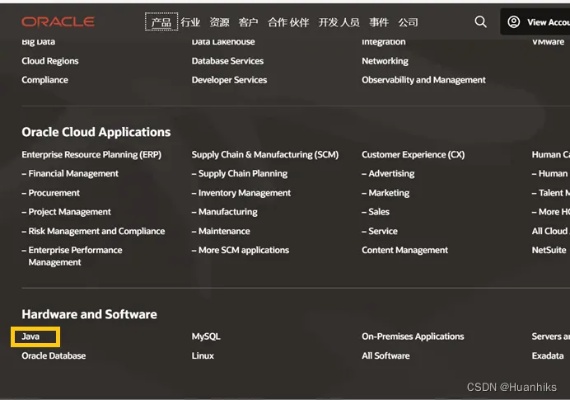Open the Sales link
The width and height of the screenshot is (570, 400).
click(x=379, y=212)
